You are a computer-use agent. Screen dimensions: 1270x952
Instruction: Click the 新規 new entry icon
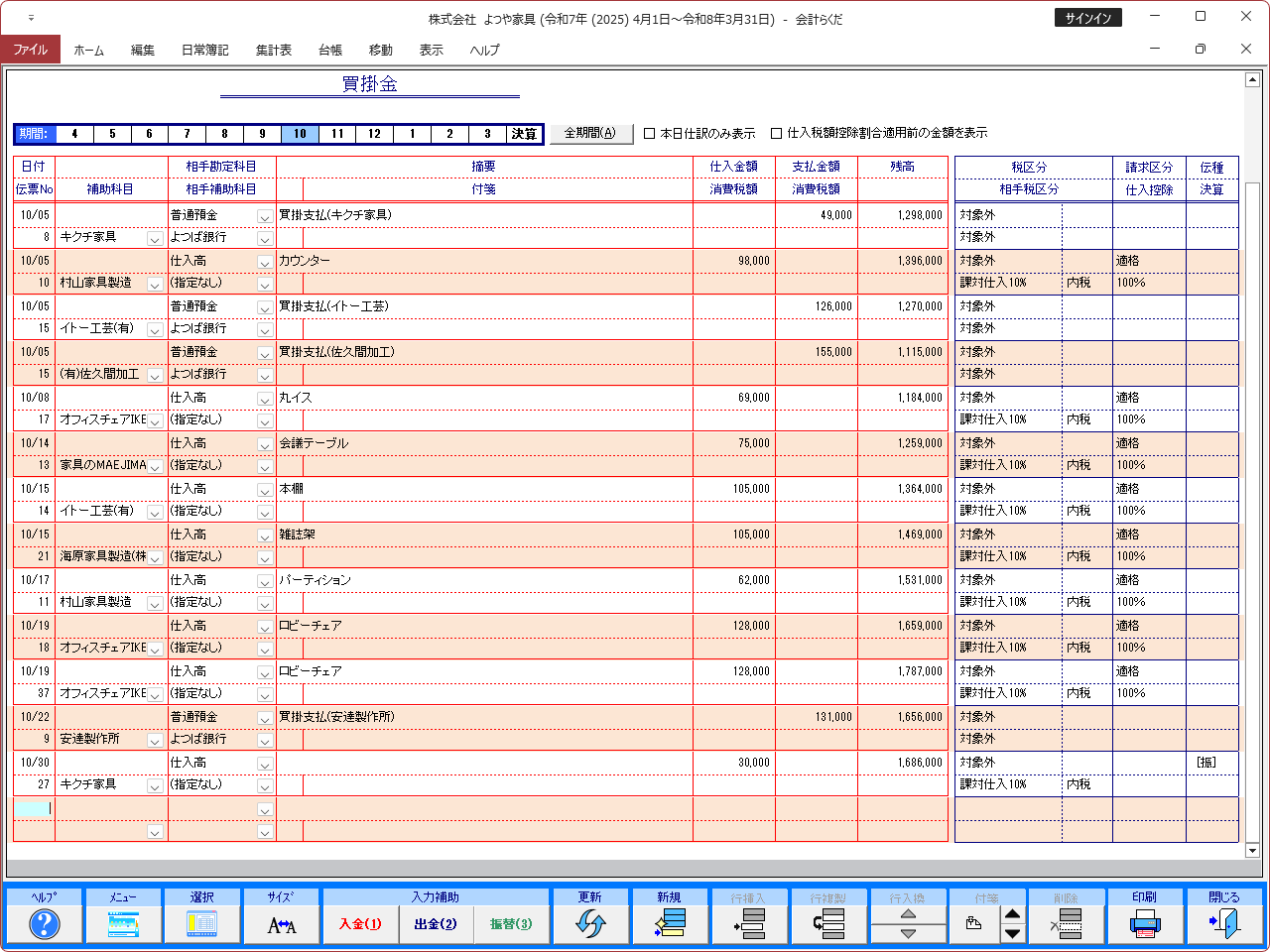pyautogui.click(x=670, y=924)
